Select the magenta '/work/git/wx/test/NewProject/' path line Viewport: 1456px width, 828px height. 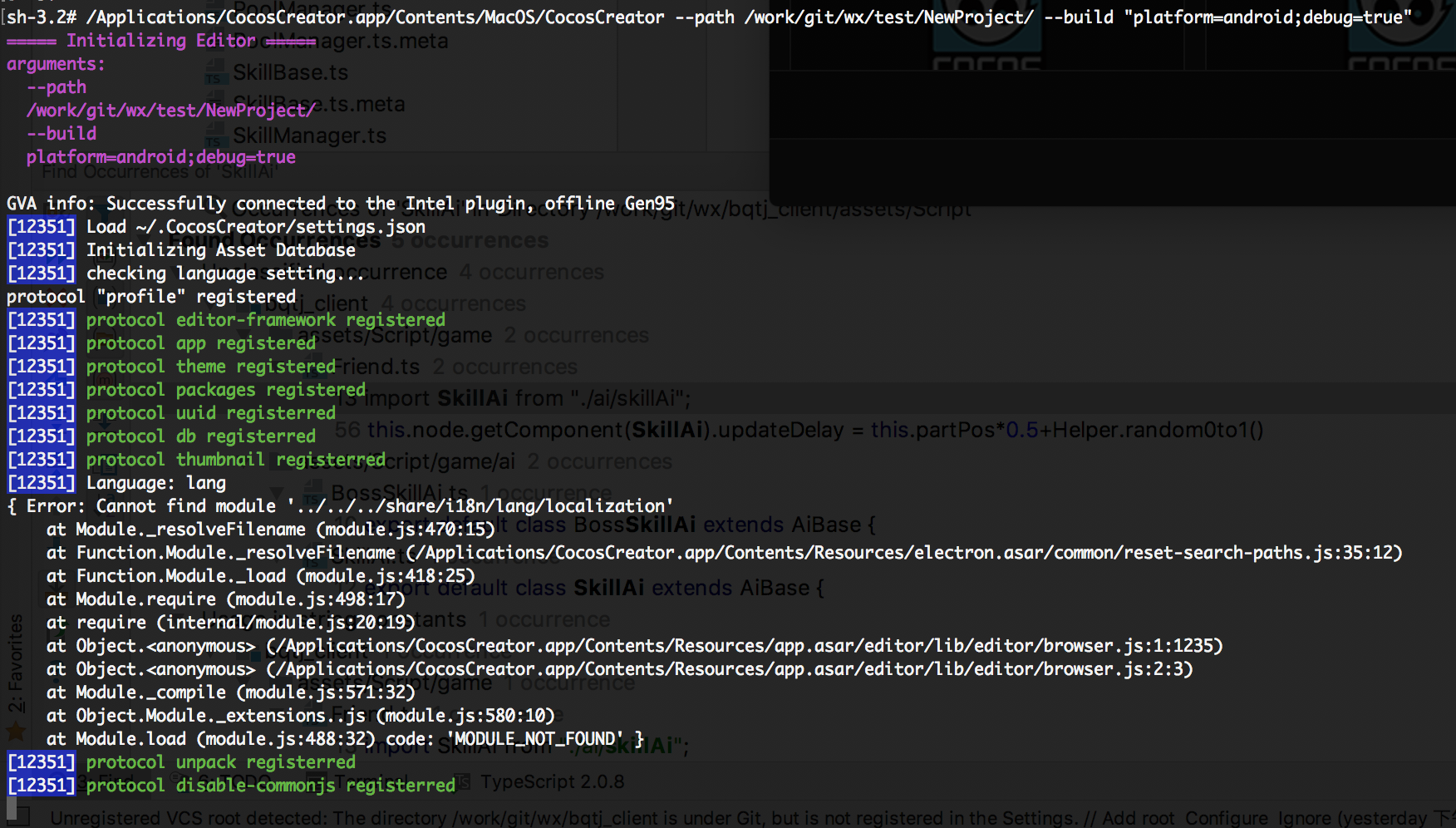[x=171, y=111]
